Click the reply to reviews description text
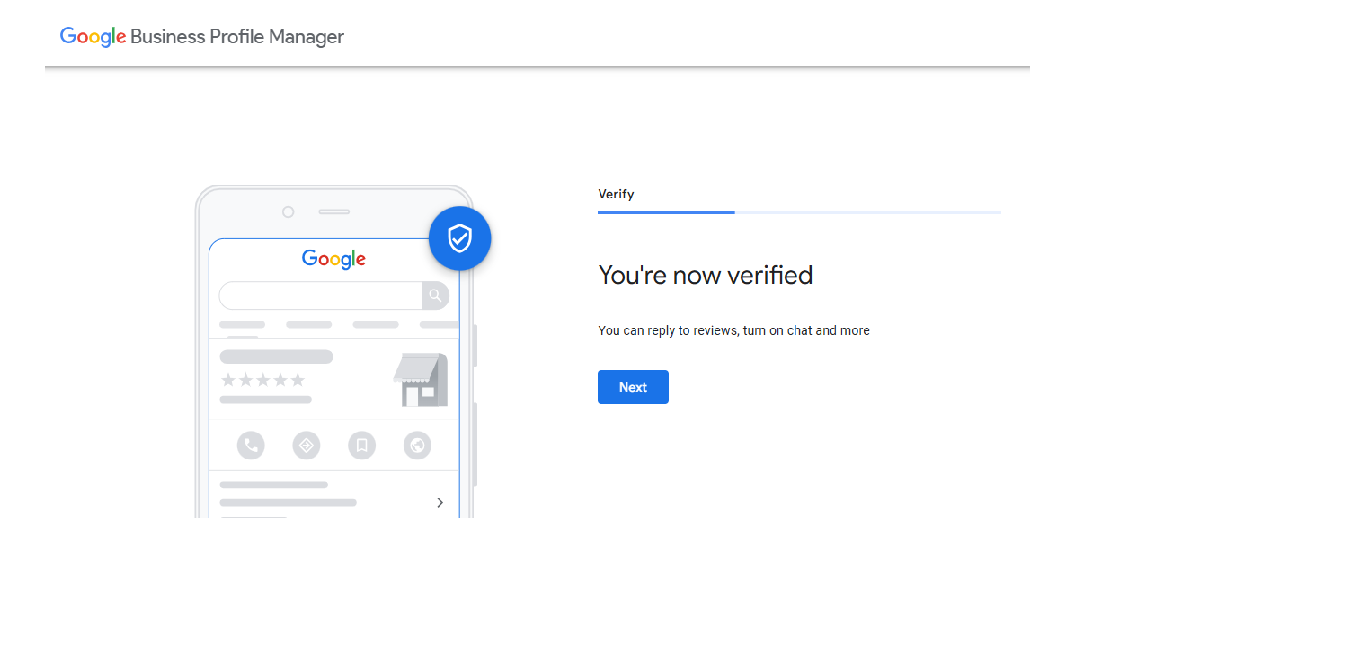1357x670 pixels. pyautogui.click(x=733, y=330)
